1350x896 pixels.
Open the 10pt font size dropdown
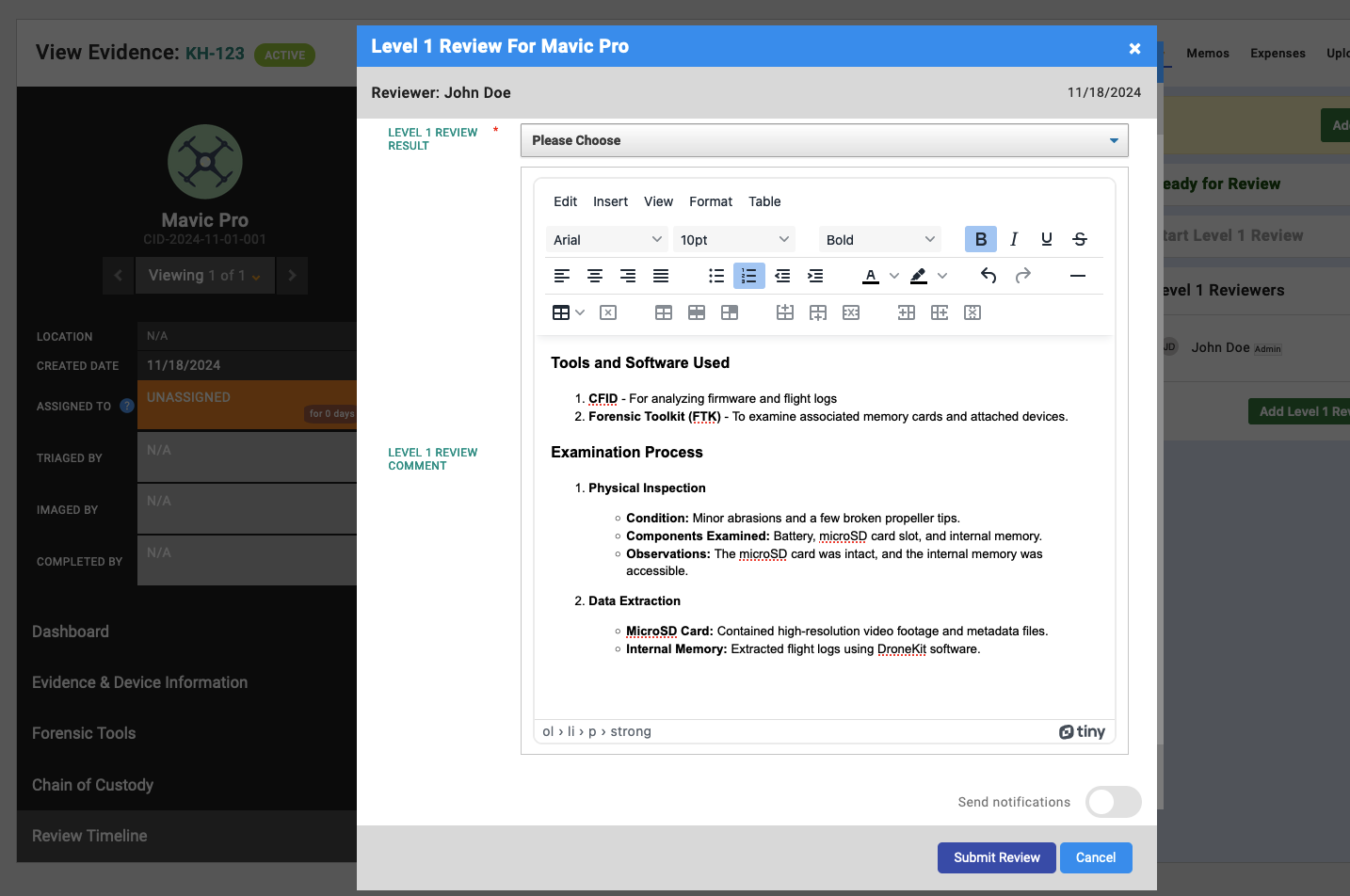(734, 239)
